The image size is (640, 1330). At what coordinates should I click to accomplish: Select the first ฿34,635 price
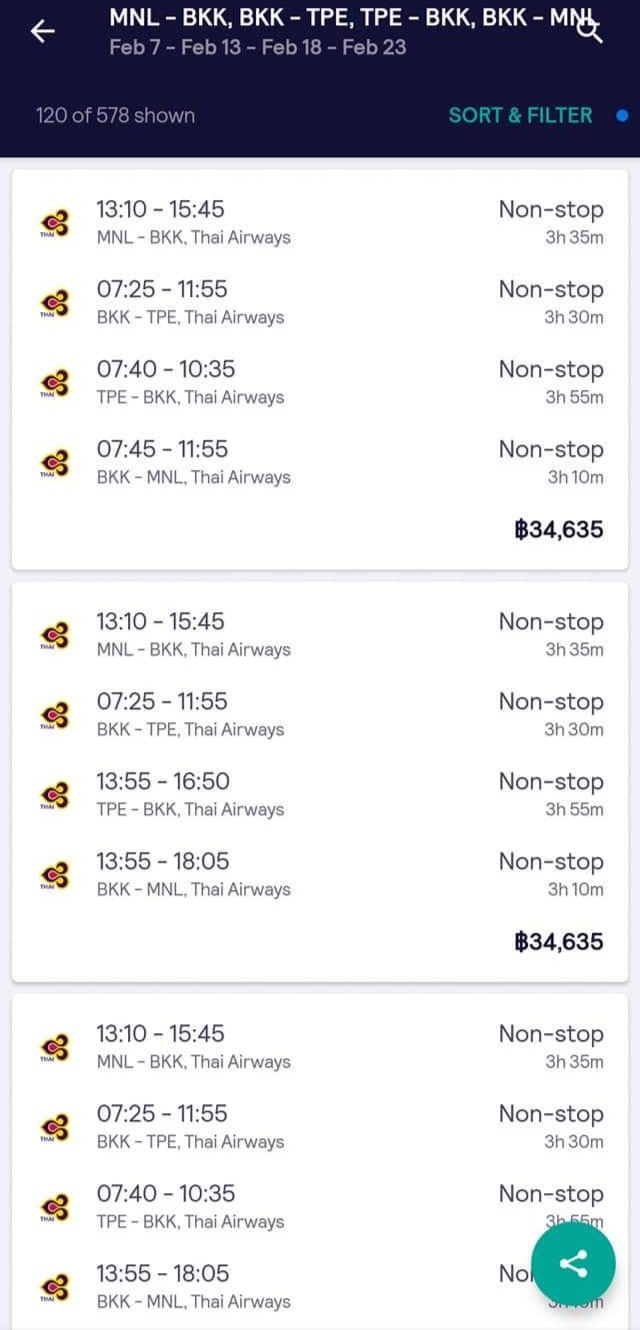559,529
